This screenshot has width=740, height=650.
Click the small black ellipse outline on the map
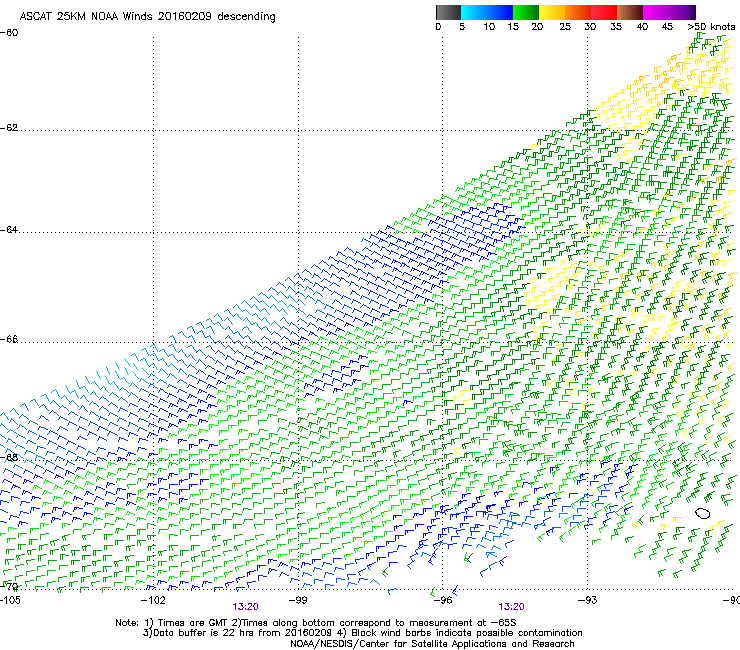coord(703,513)
